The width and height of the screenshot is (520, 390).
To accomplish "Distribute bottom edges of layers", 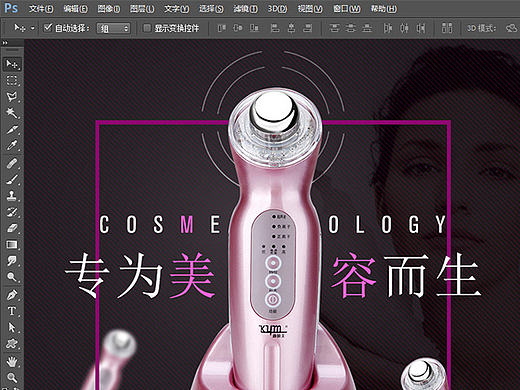I will point(367,28).
